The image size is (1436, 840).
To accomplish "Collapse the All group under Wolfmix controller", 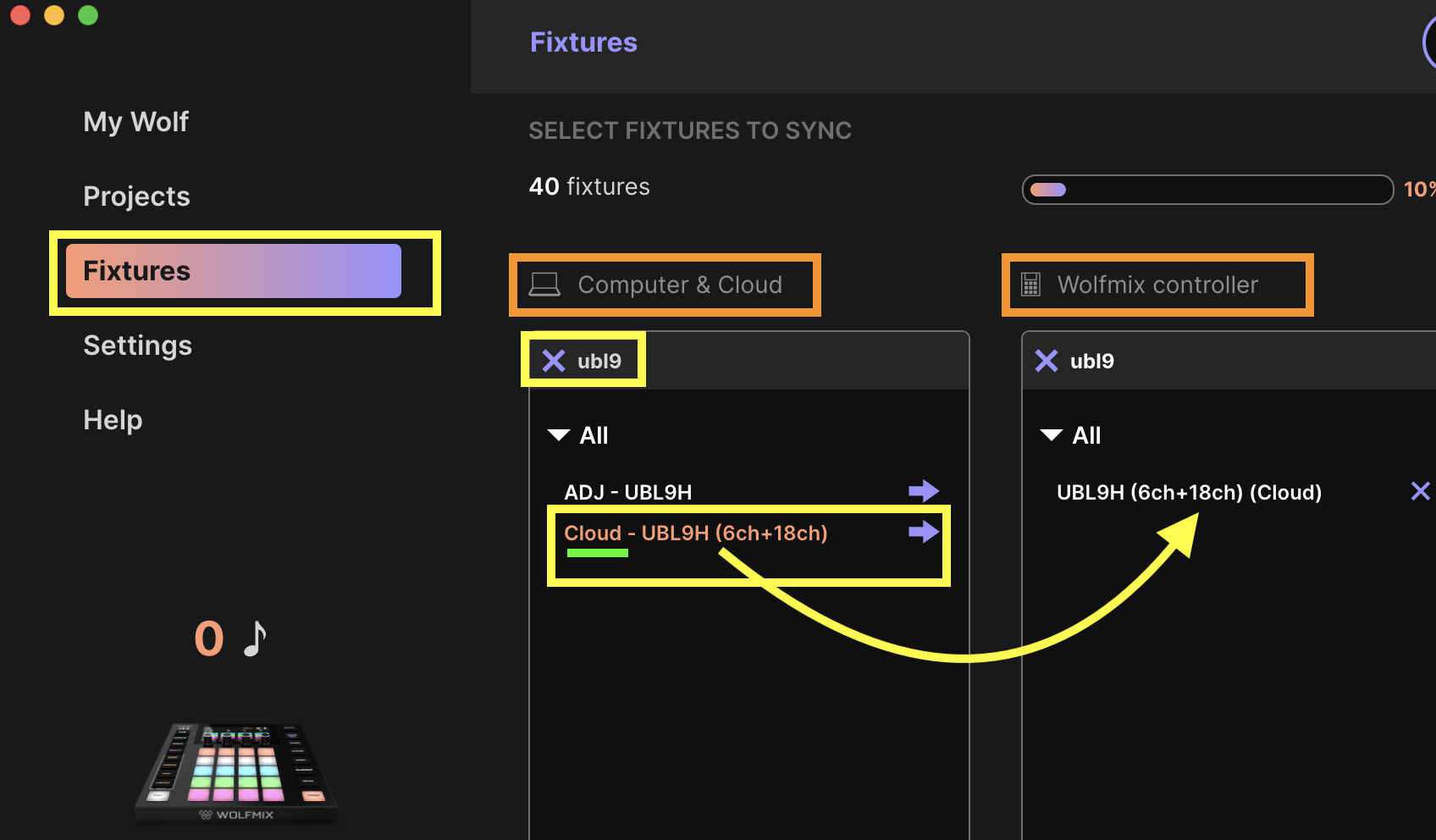I will pos(1052,435).
